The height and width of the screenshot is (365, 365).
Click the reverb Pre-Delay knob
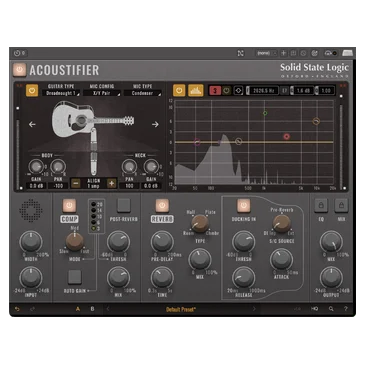162,242
